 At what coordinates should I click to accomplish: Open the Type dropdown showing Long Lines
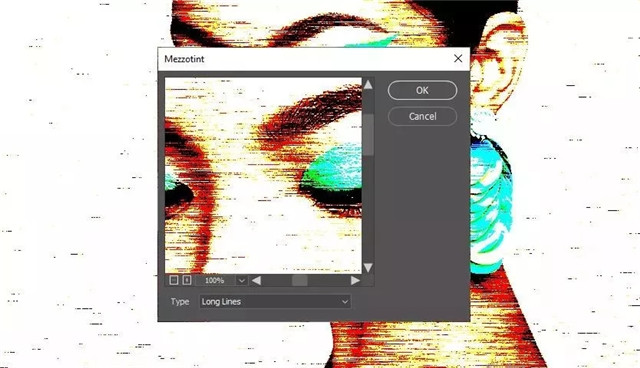pyautogui.click(x=275, y=301)
